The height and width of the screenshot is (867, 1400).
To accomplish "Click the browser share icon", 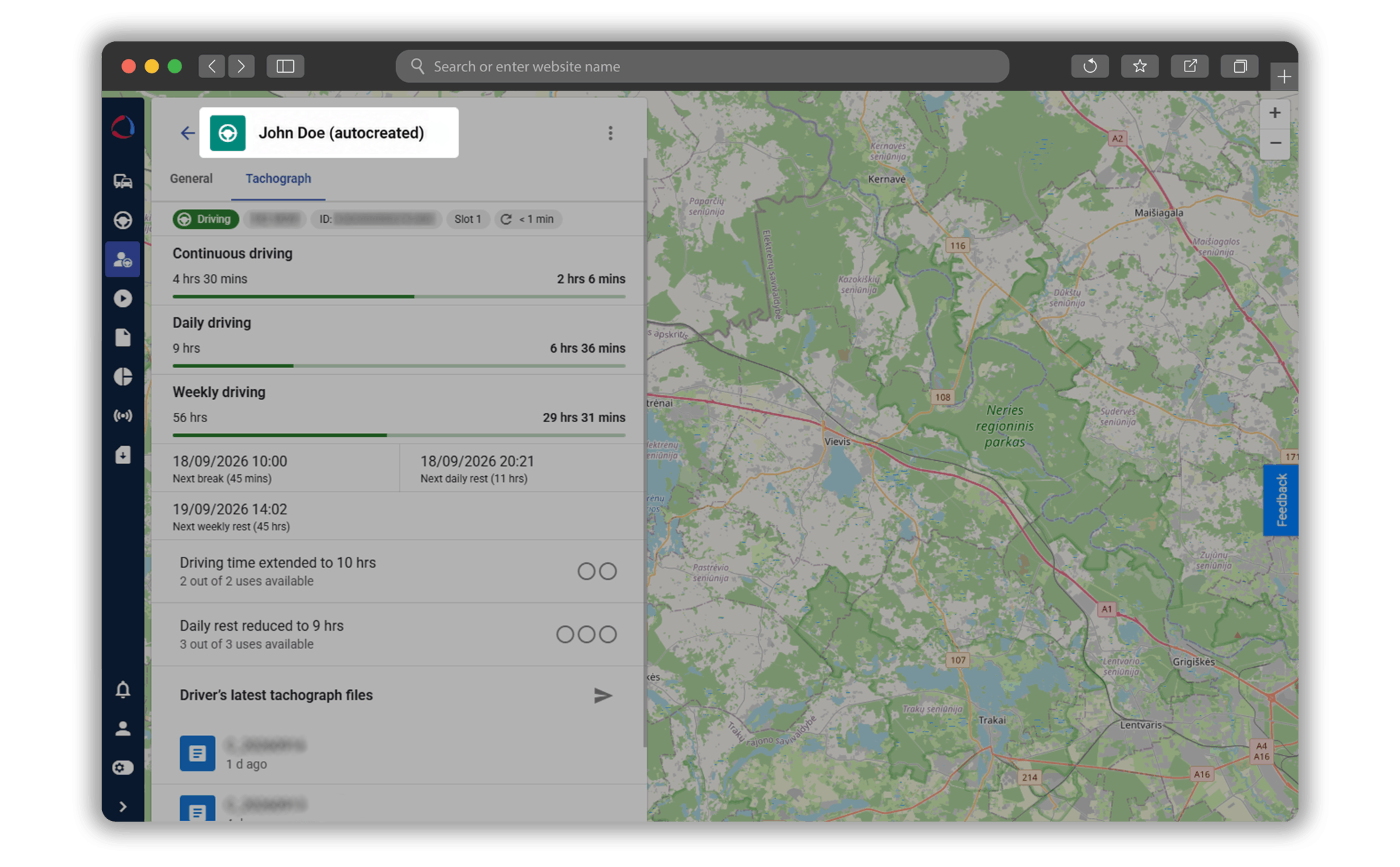I will tap(1189, 66).
